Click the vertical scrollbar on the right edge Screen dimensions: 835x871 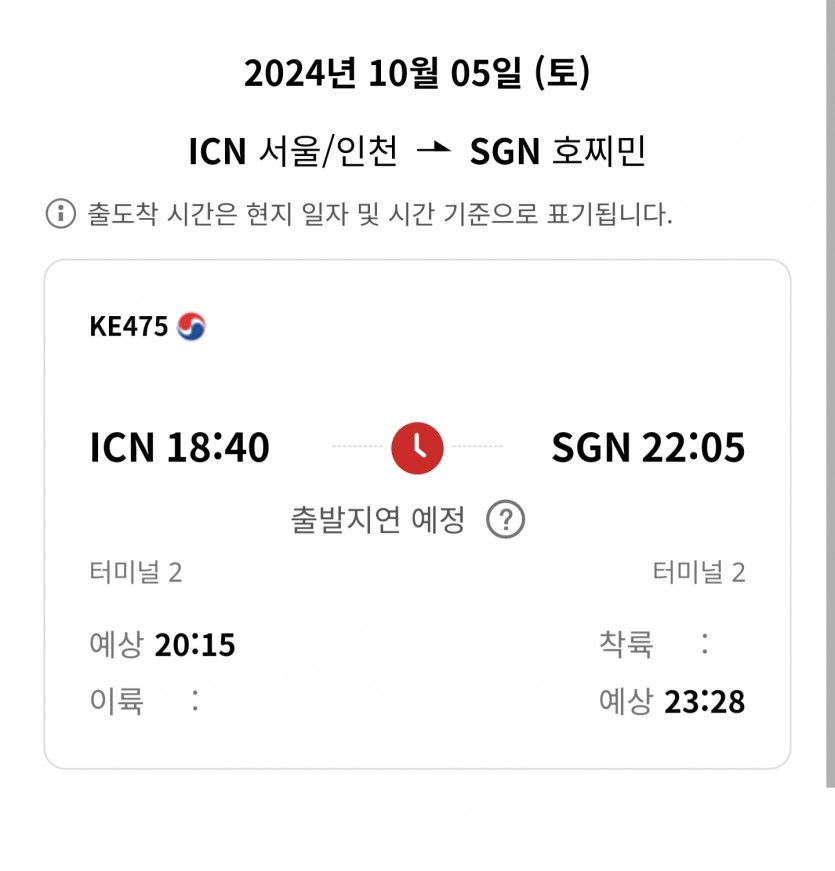pos(830,400)
